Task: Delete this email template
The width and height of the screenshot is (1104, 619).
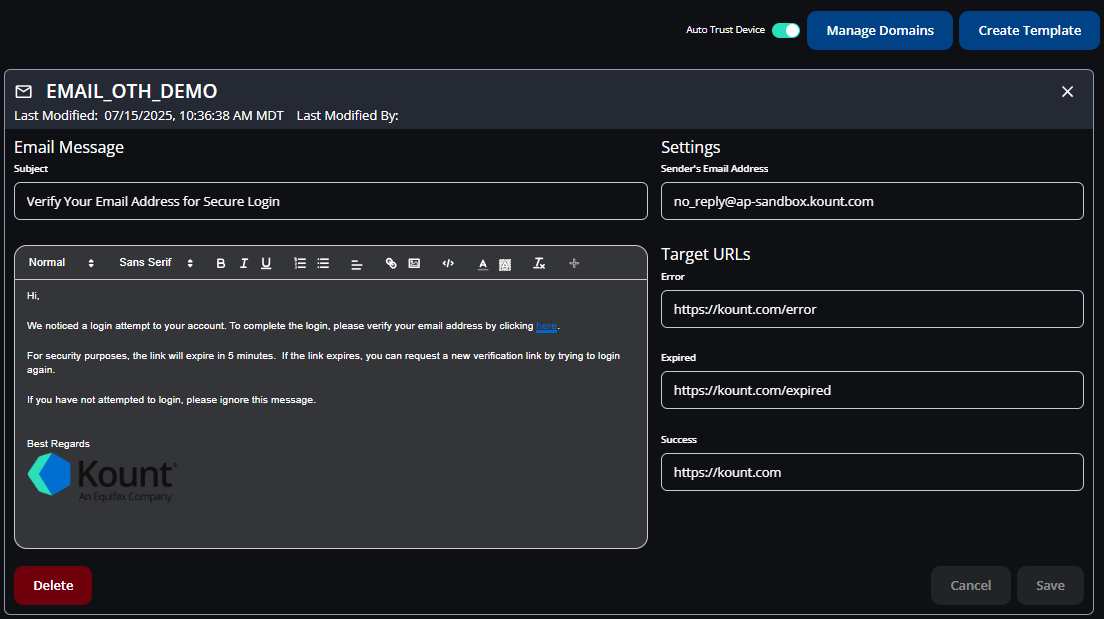Action: [53, 585]
